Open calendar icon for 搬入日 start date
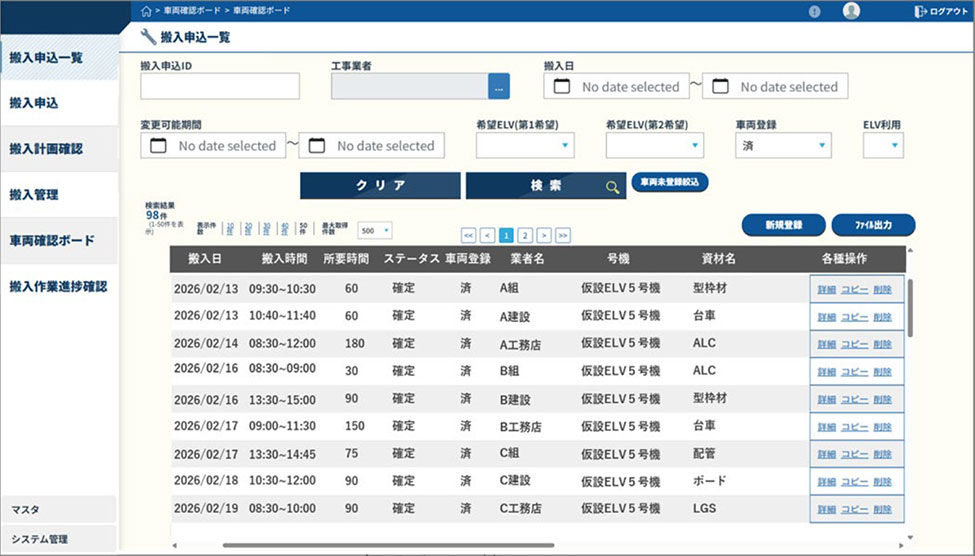Screen dimensions: 975x556 point(561,86)
